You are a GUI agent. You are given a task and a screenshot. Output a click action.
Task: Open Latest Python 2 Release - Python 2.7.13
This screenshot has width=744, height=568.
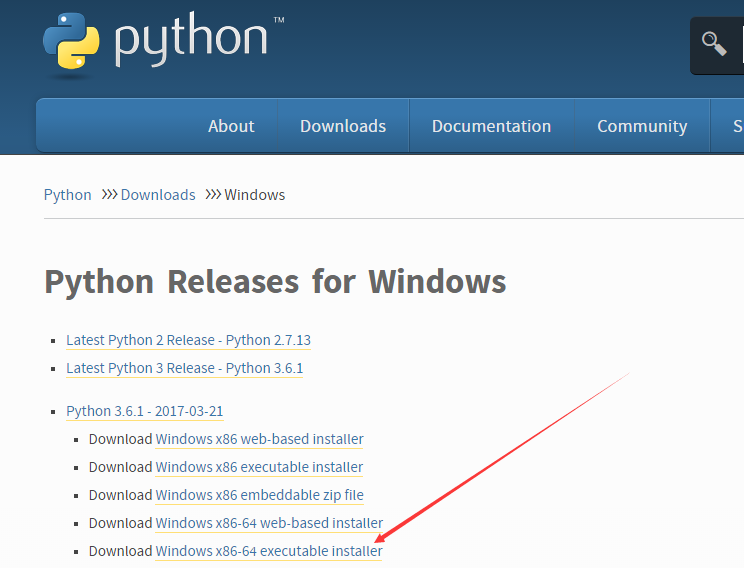(188, 340)
